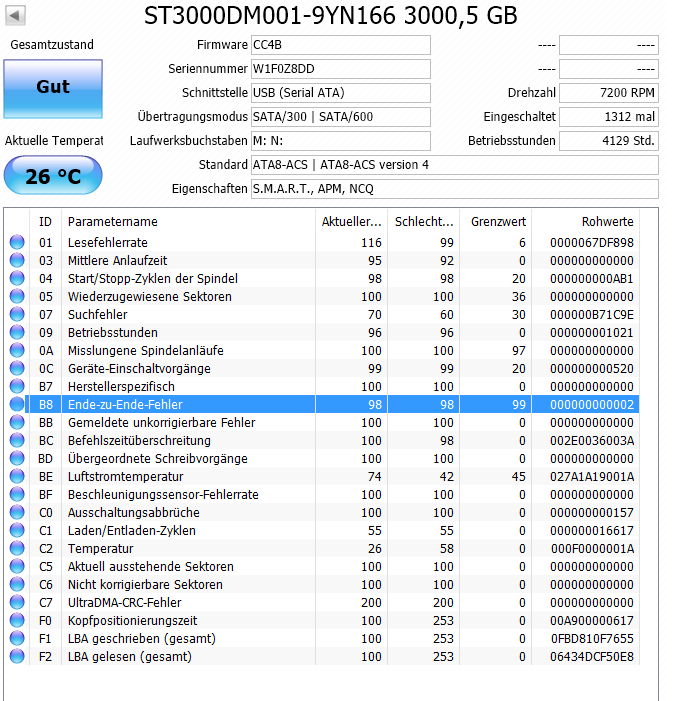Click status orb for Gemeldete unkorrigierbare Fehler

17,422
